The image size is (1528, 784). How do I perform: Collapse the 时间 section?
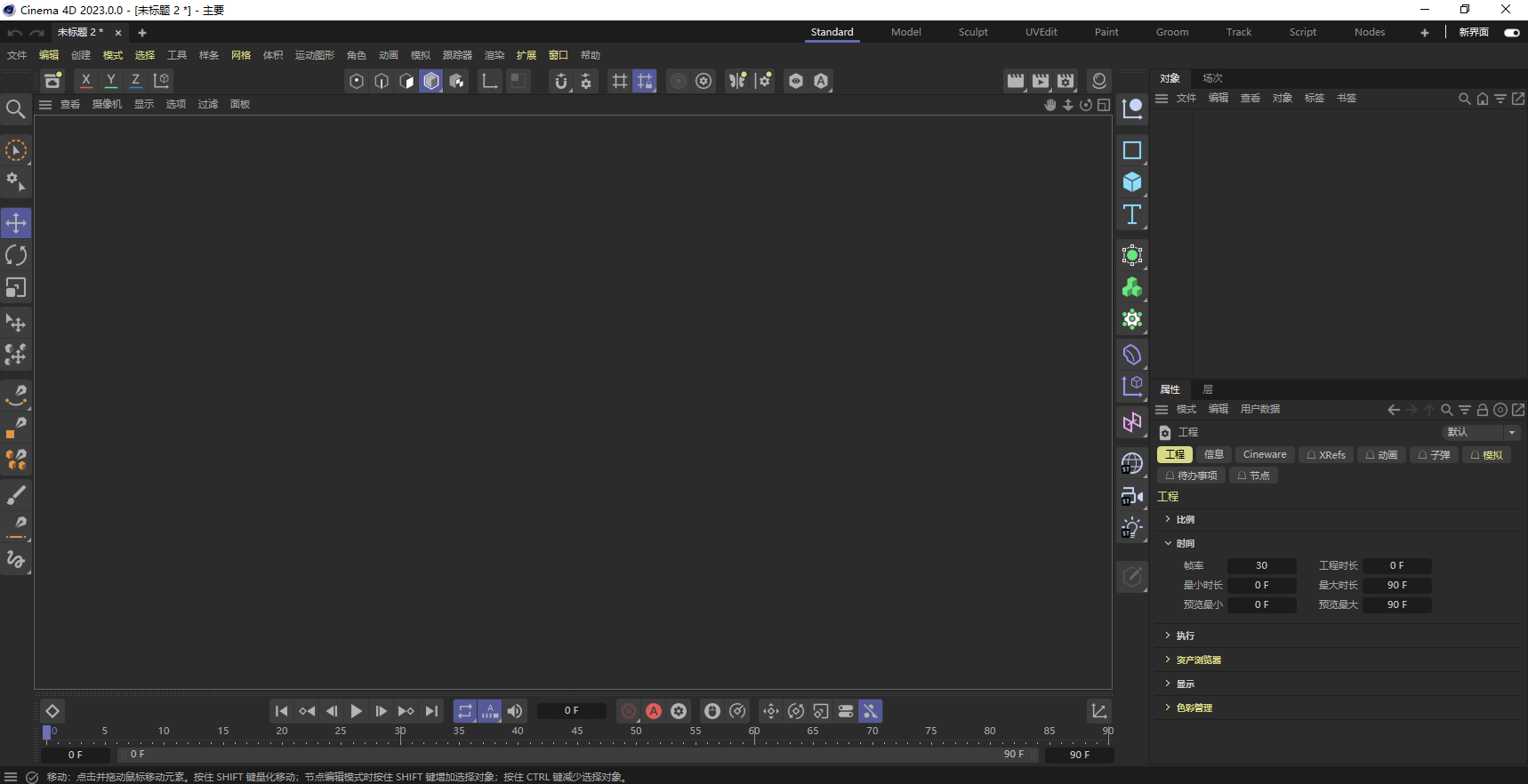(x=1186, y=543)
